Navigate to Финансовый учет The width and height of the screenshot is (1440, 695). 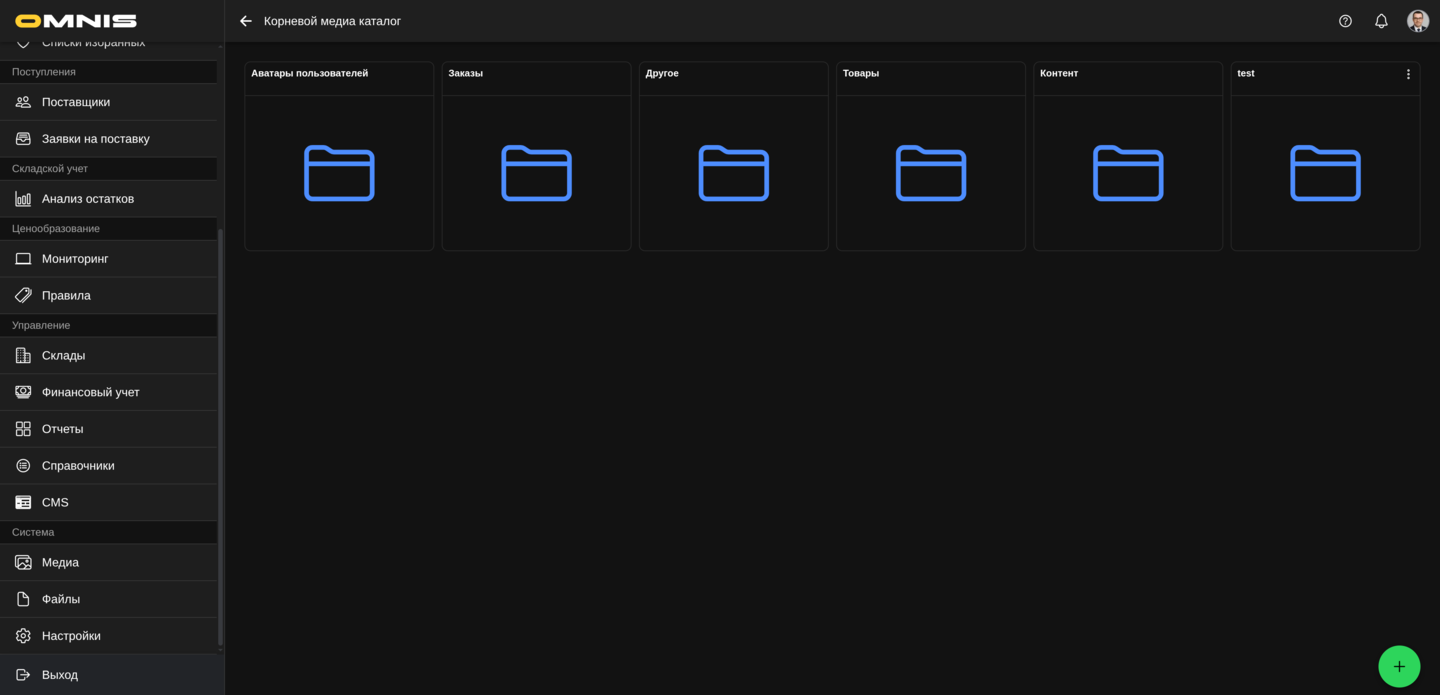90,392
